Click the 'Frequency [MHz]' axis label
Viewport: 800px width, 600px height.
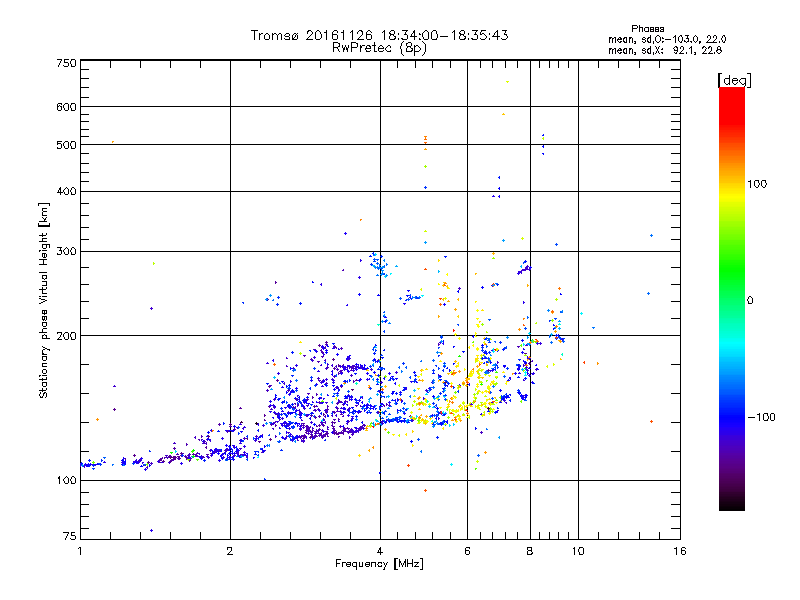click(379, 564)
